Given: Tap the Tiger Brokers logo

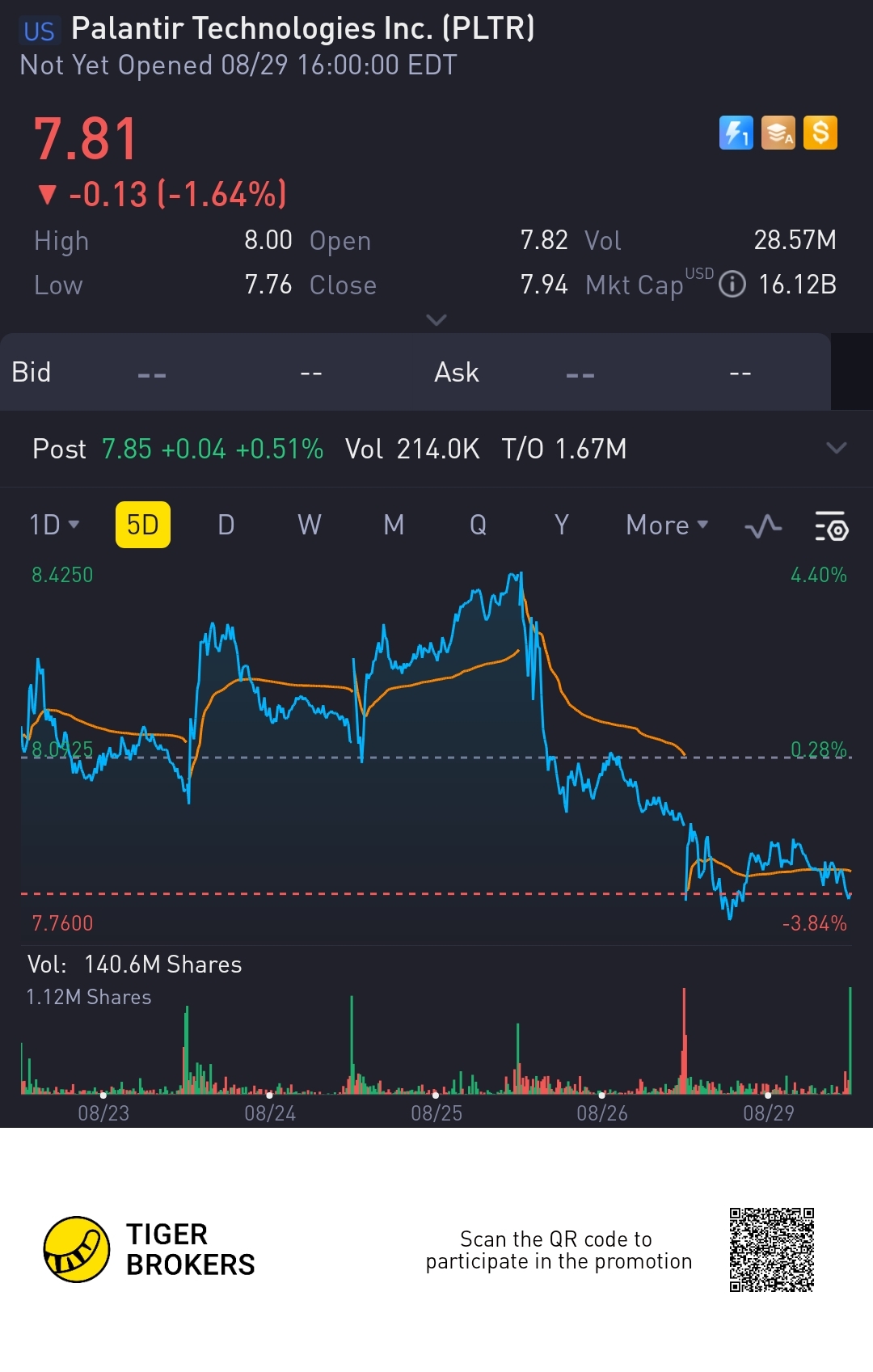Looking at the screenshot, I should coord(77,1249).
